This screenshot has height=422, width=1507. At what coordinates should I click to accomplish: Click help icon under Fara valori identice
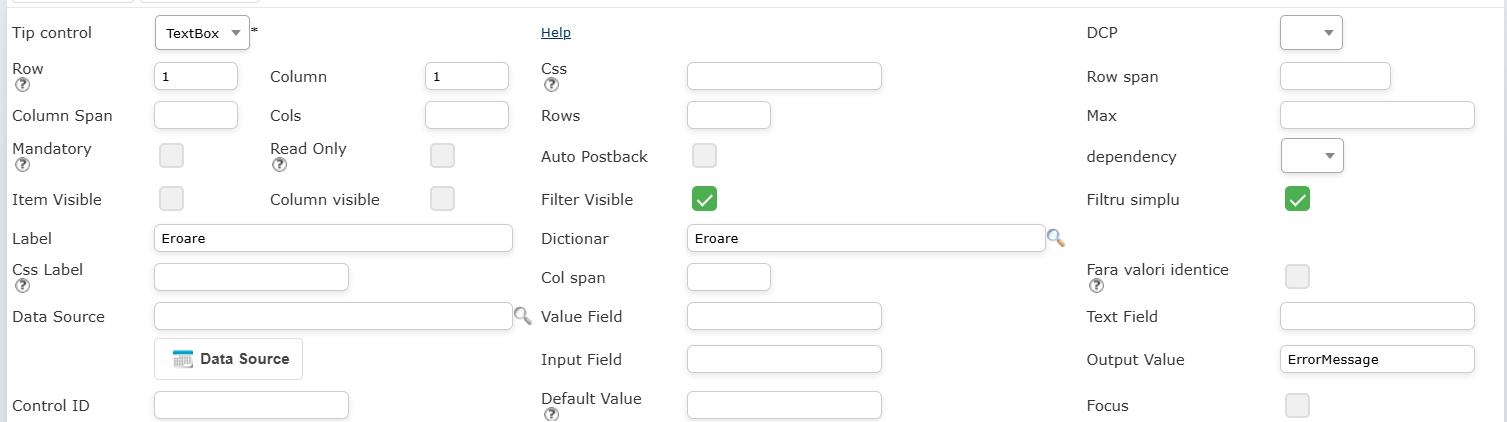pos(1096,286)
